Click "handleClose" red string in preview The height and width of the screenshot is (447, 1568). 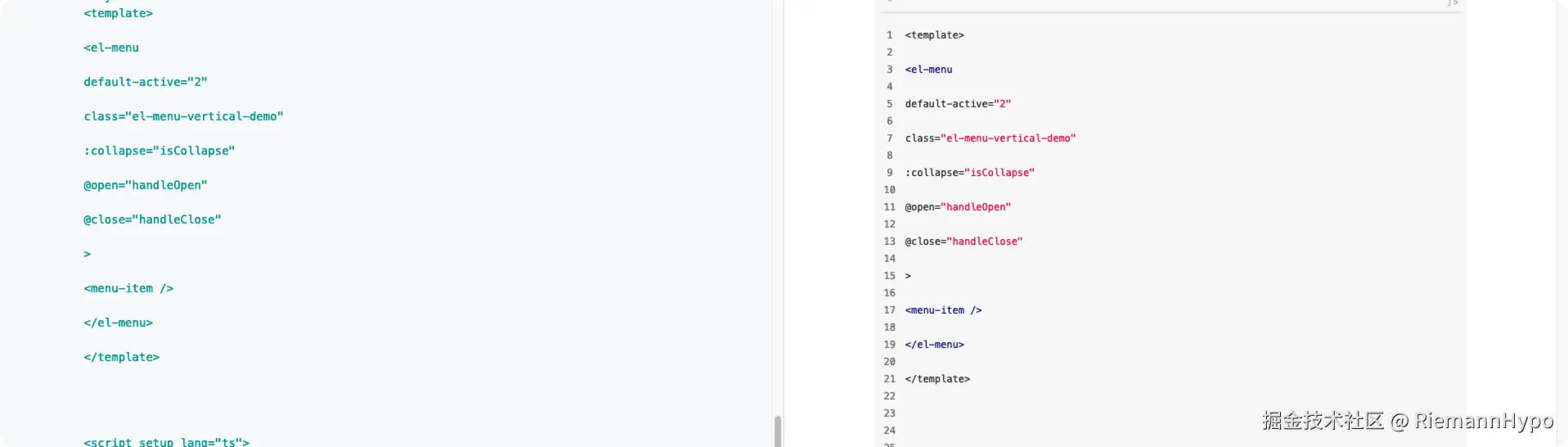(985, 242)
